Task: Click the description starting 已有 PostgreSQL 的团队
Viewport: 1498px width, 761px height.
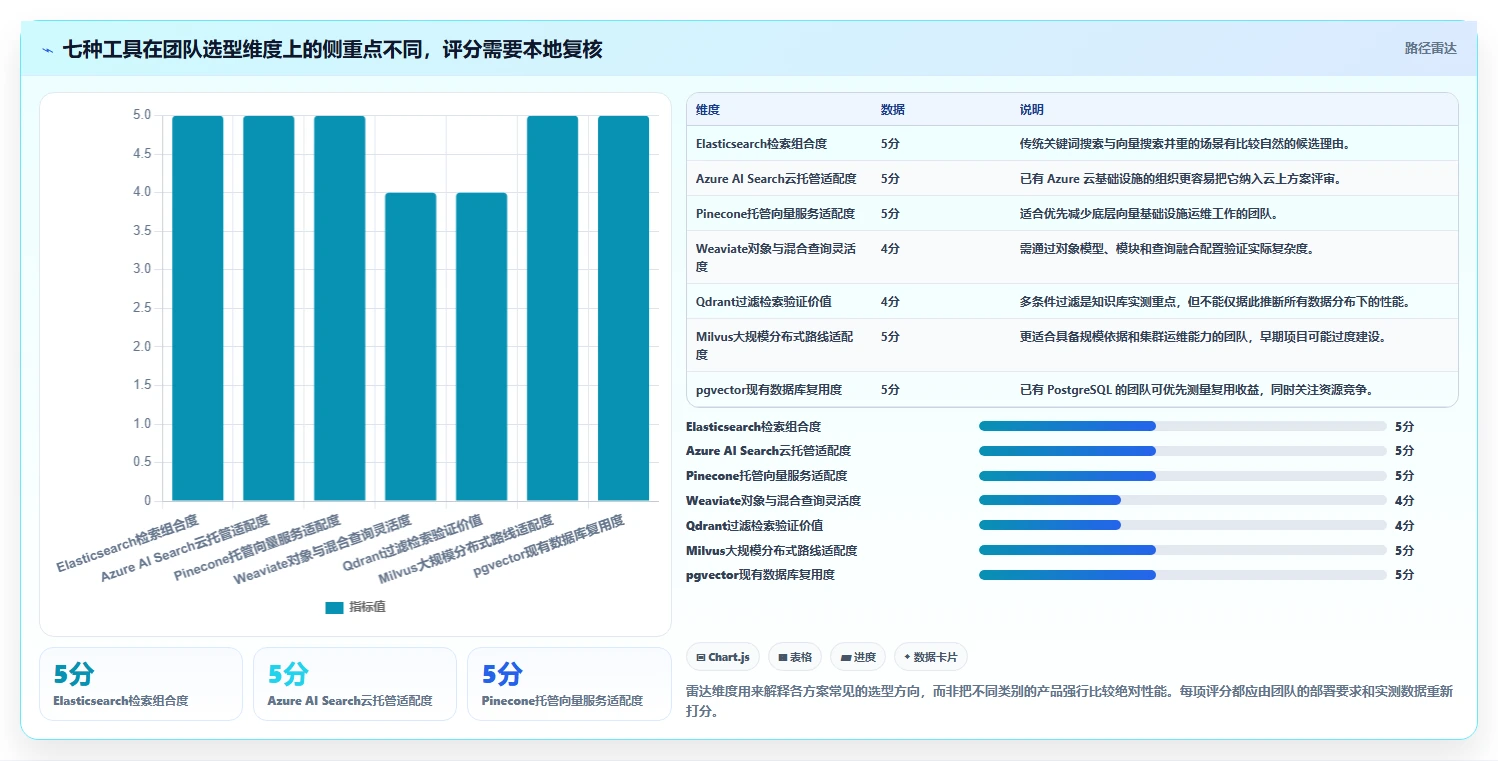Action: click(1196, 390)
